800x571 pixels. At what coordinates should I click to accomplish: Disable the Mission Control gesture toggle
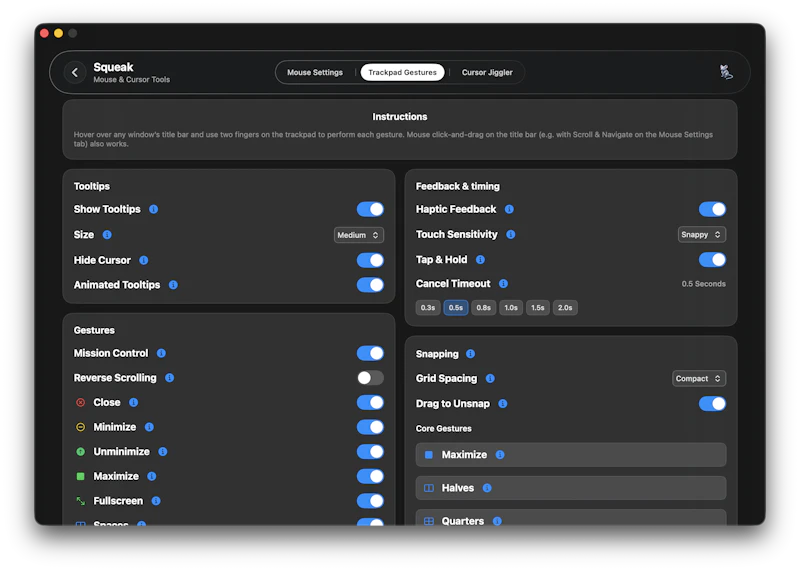(370, 353)
